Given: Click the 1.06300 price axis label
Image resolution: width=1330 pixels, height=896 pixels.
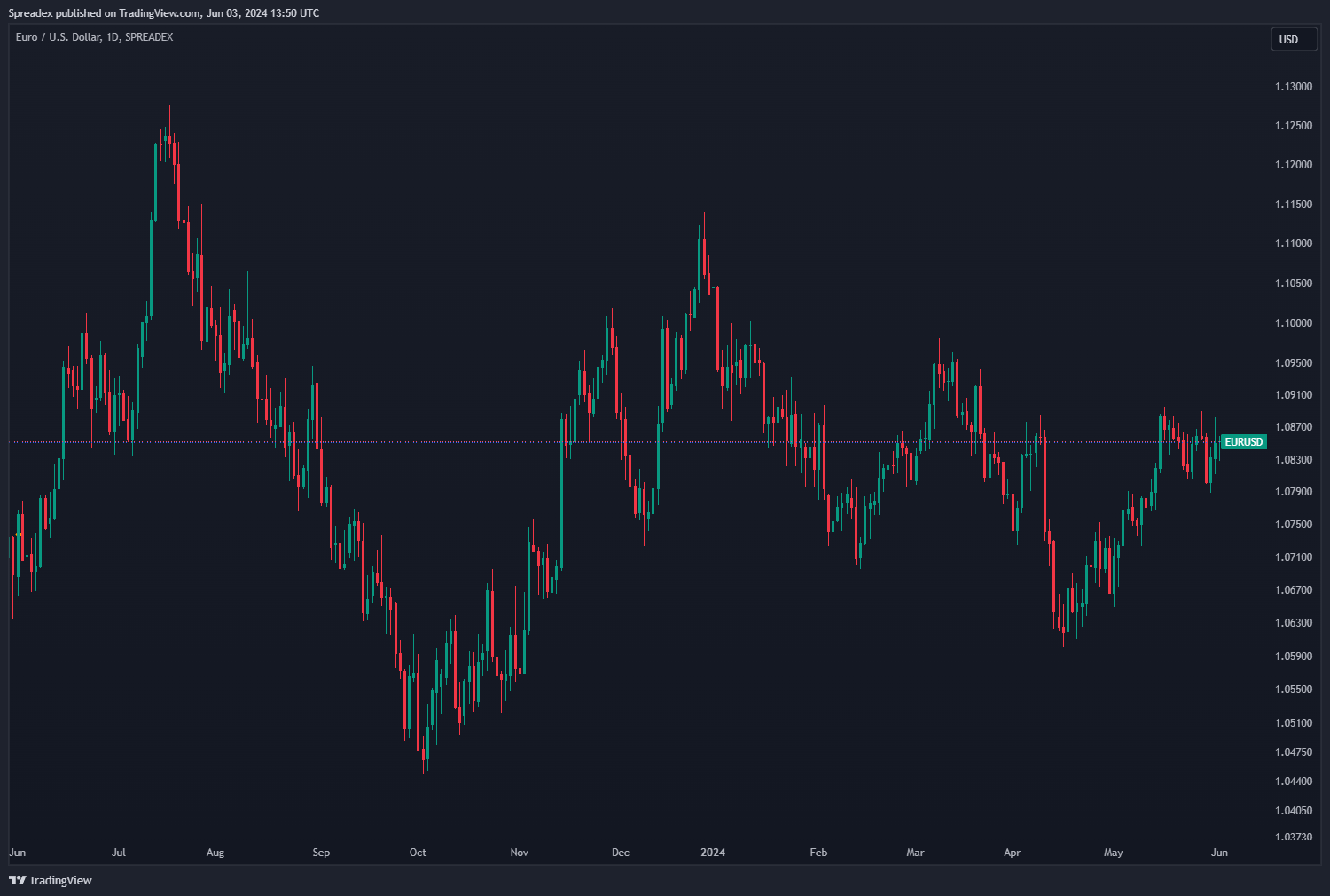Looking at the screenshot, I should click(x=1294, y=623).
